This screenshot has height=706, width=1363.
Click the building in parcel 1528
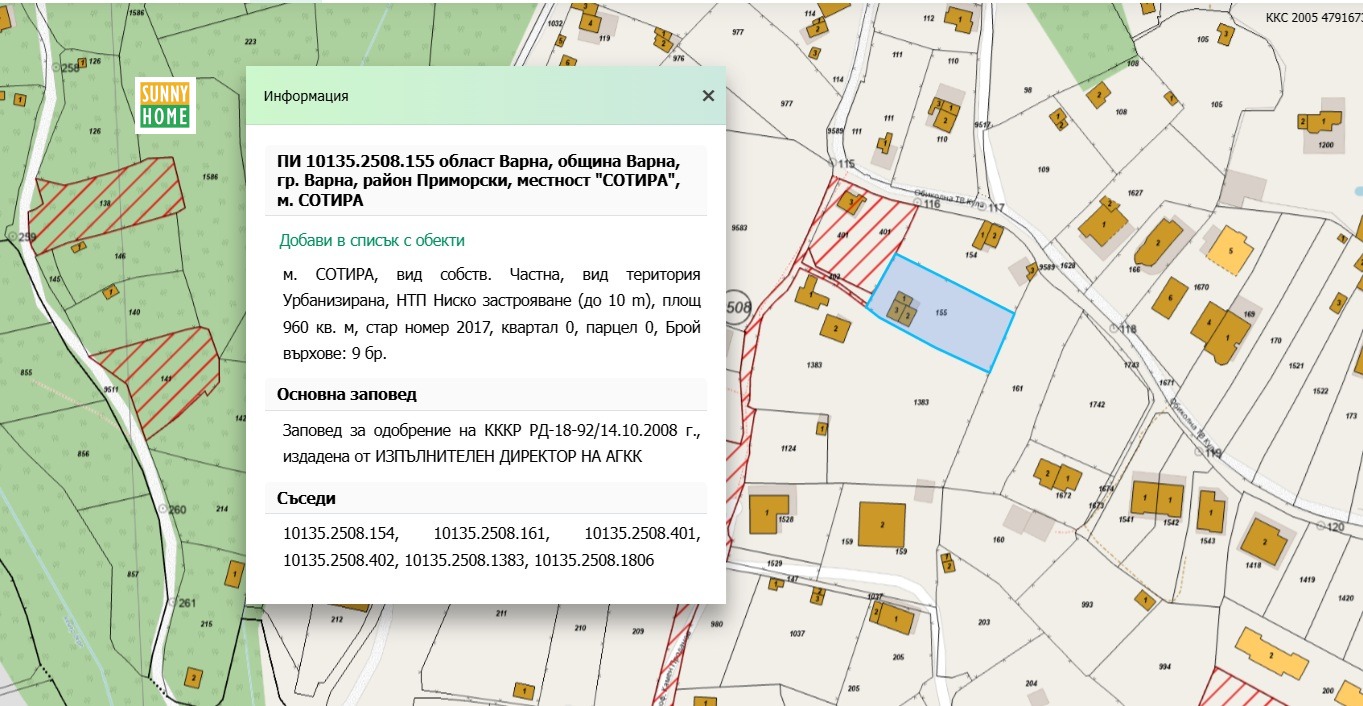[x=769, y=514]
